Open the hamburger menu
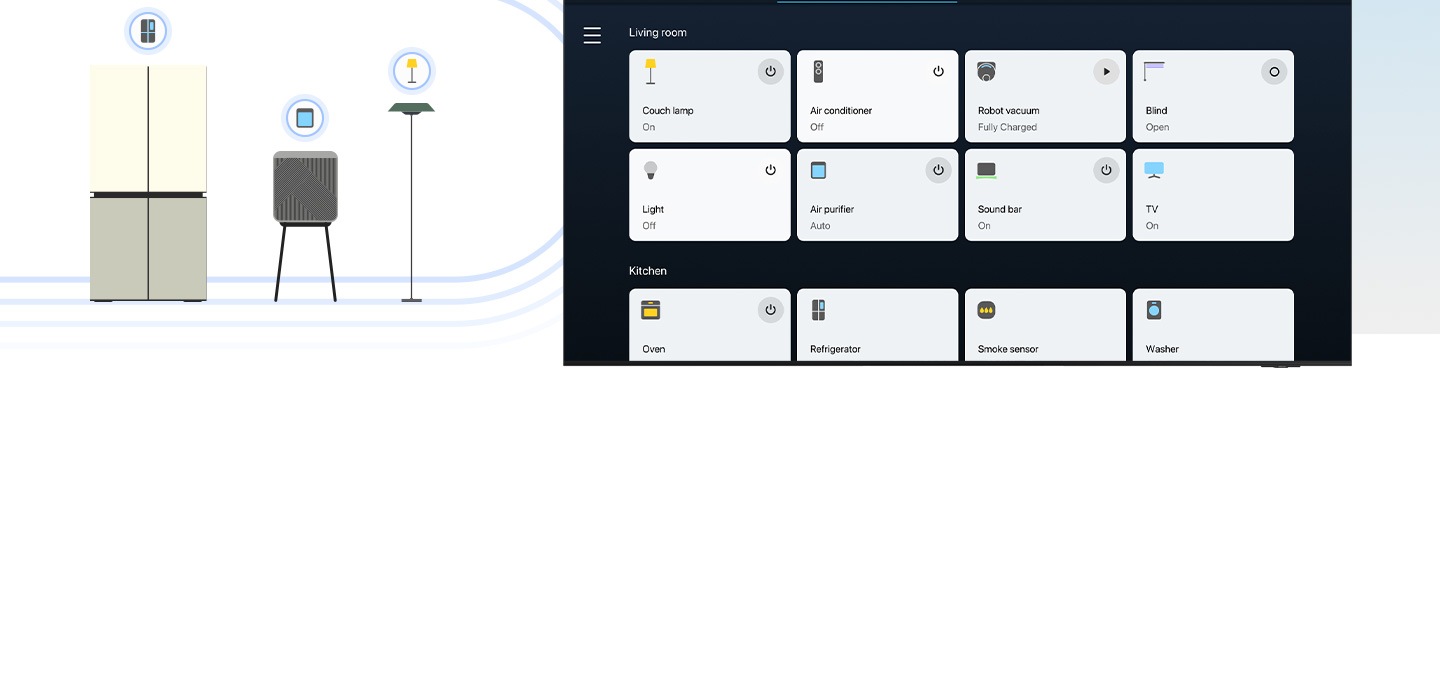 (x=592, y=36)
